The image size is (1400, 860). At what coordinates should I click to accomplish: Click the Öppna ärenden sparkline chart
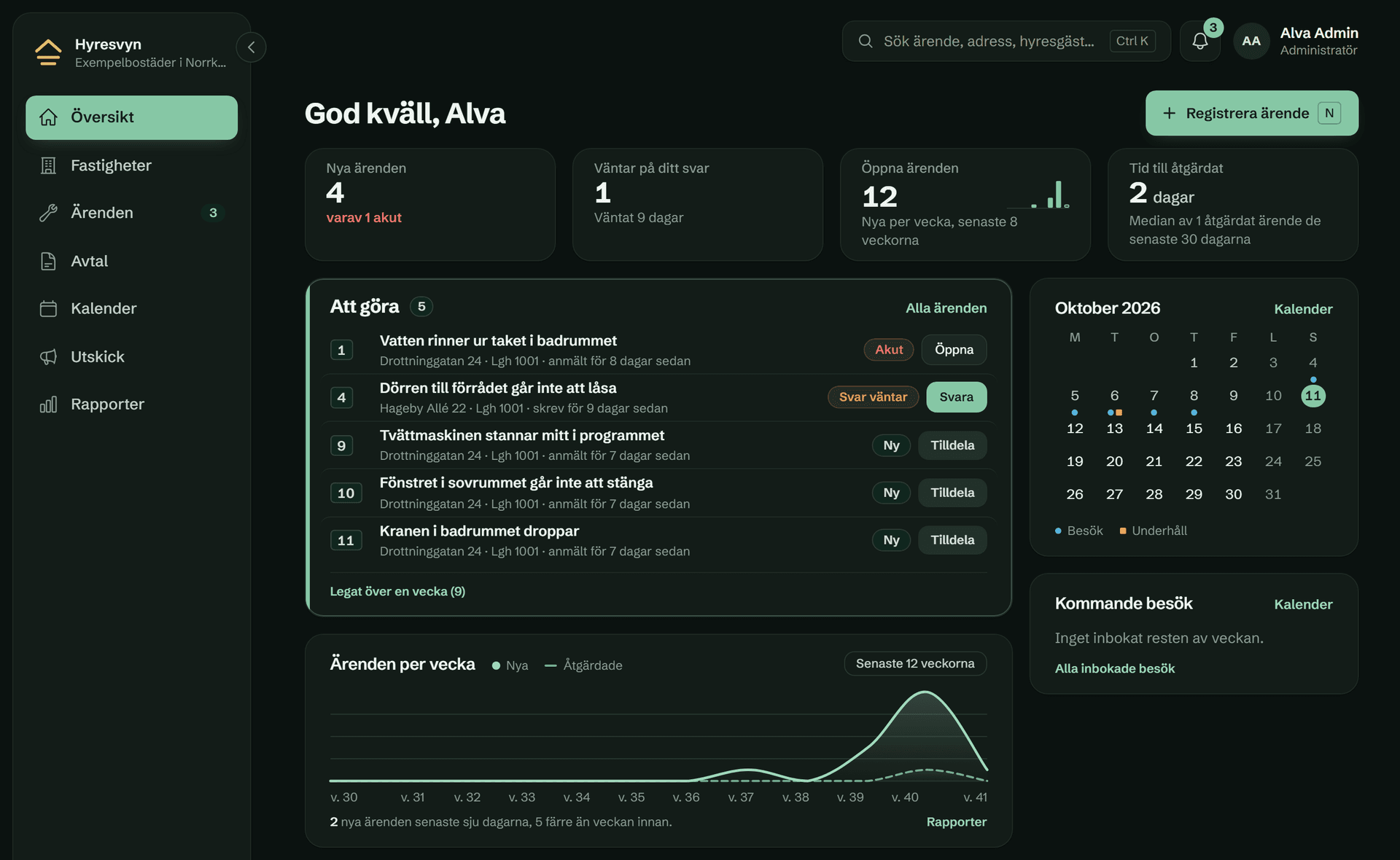pos(1038,195)
